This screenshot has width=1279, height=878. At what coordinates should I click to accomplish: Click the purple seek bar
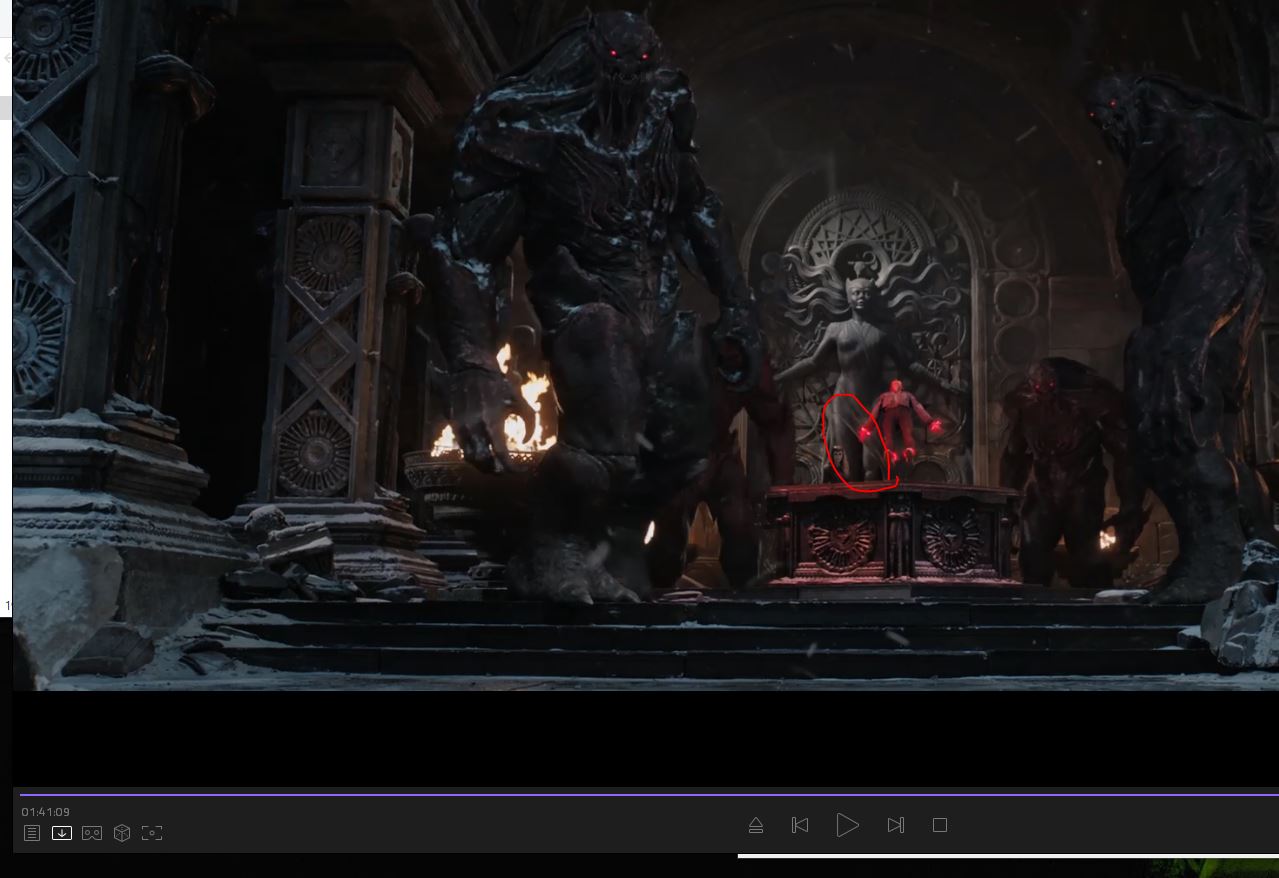pyautogui.click(x=640, y=795)
